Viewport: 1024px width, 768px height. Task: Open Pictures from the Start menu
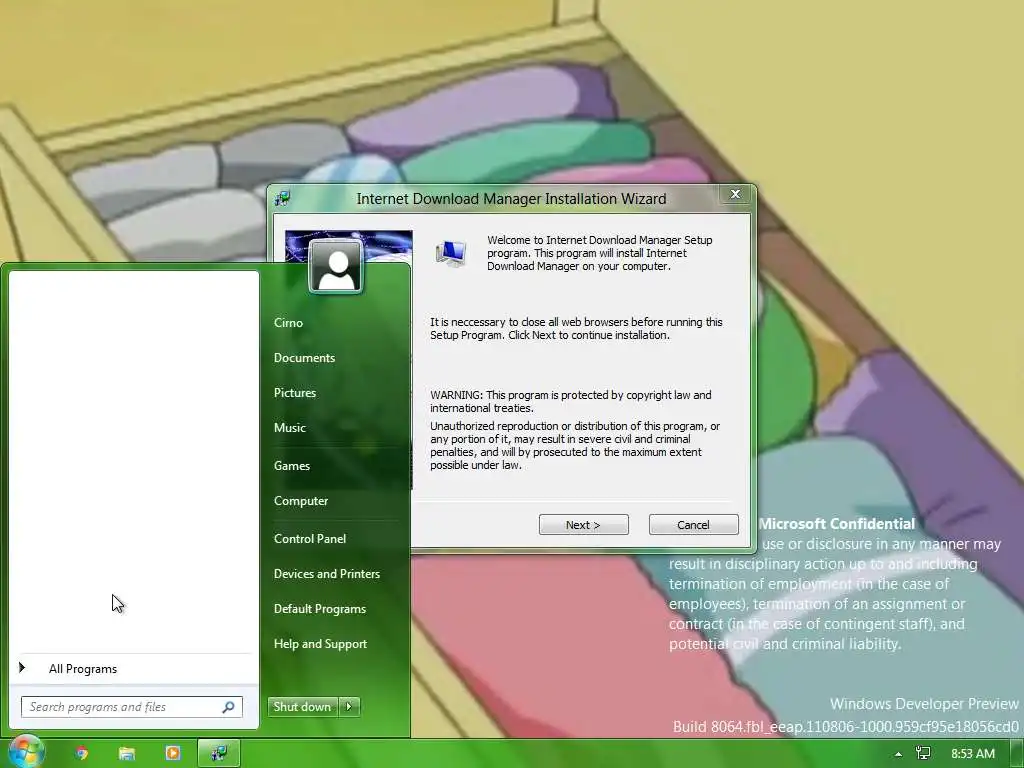[295, 392]
